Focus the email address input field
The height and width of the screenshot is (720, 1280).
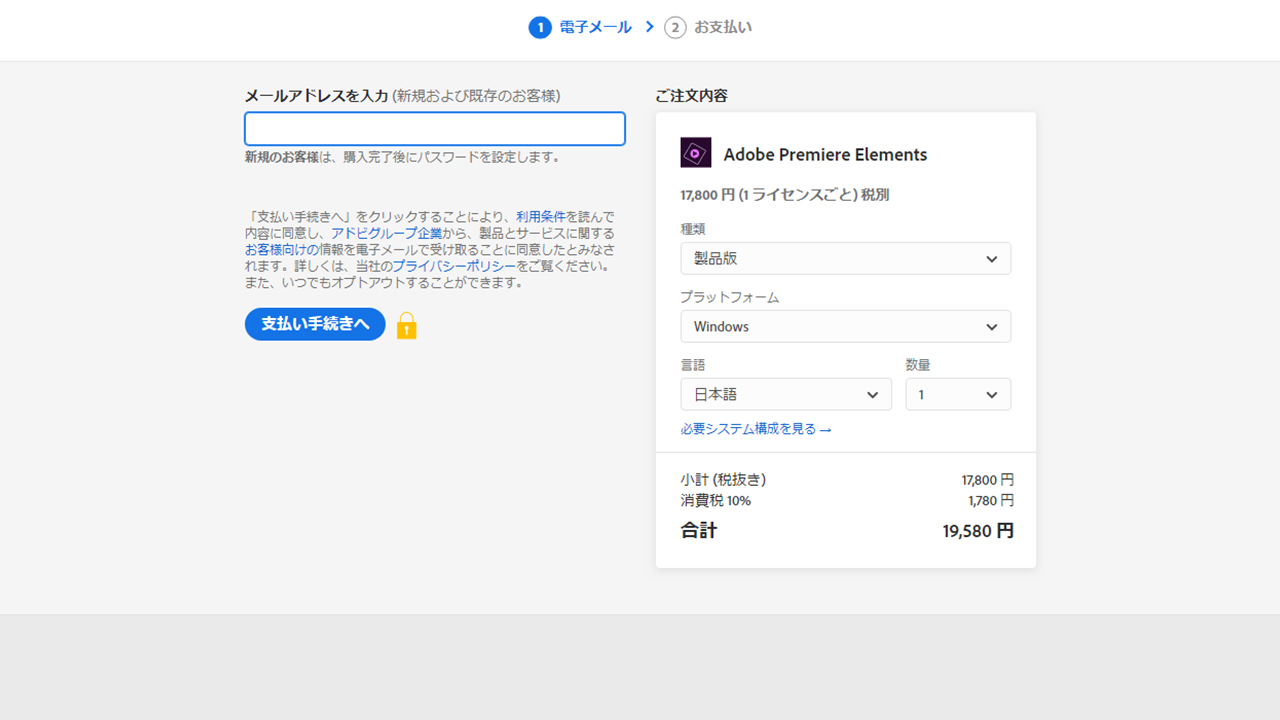[435, 129]
